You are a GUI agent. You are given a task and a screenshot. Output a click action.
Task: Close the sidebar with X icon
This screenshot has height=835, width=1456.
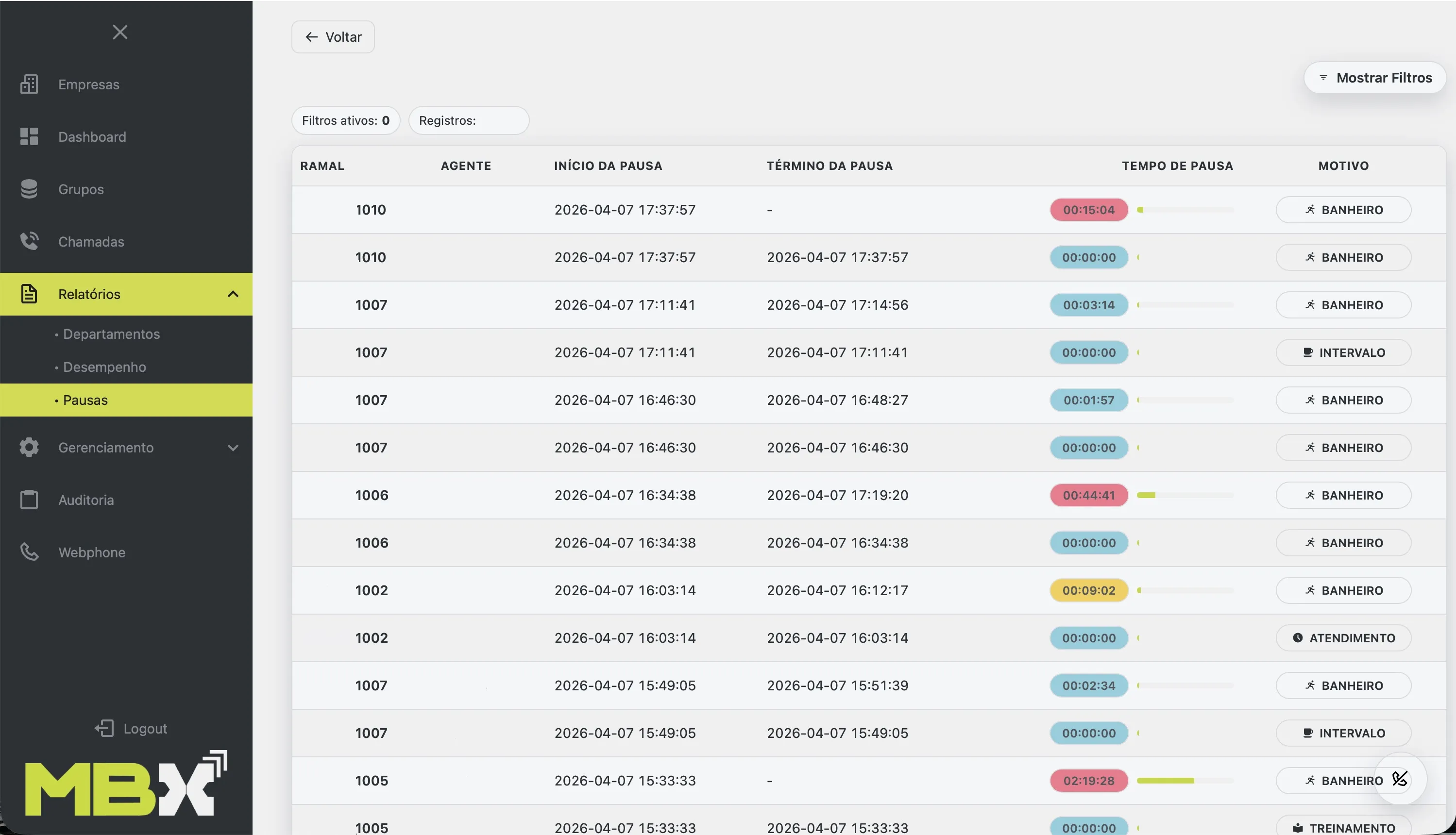(x=120, y=32)
